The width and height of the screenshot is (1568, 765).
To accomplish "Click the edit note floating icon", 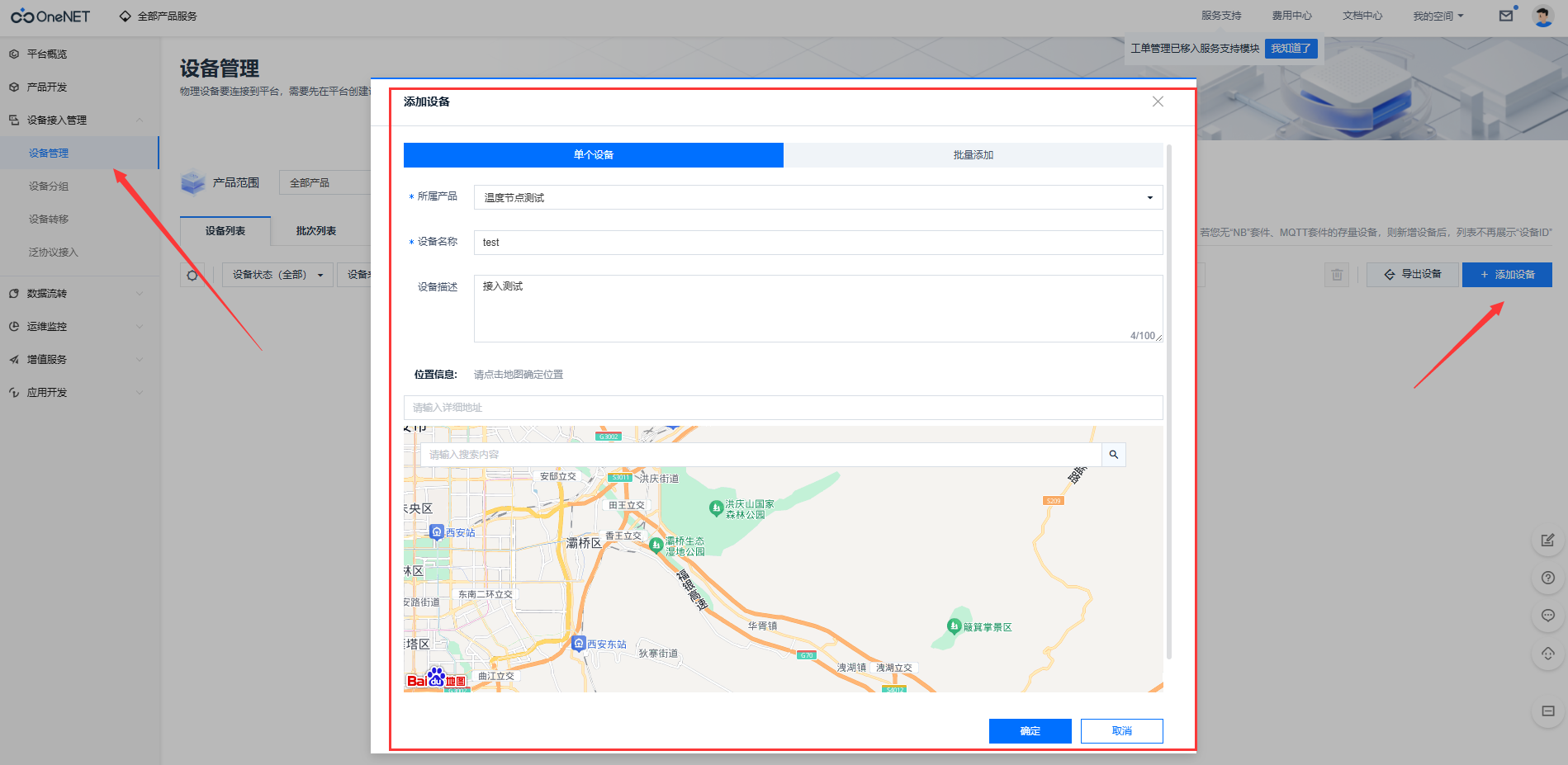I will [1547, 541].
